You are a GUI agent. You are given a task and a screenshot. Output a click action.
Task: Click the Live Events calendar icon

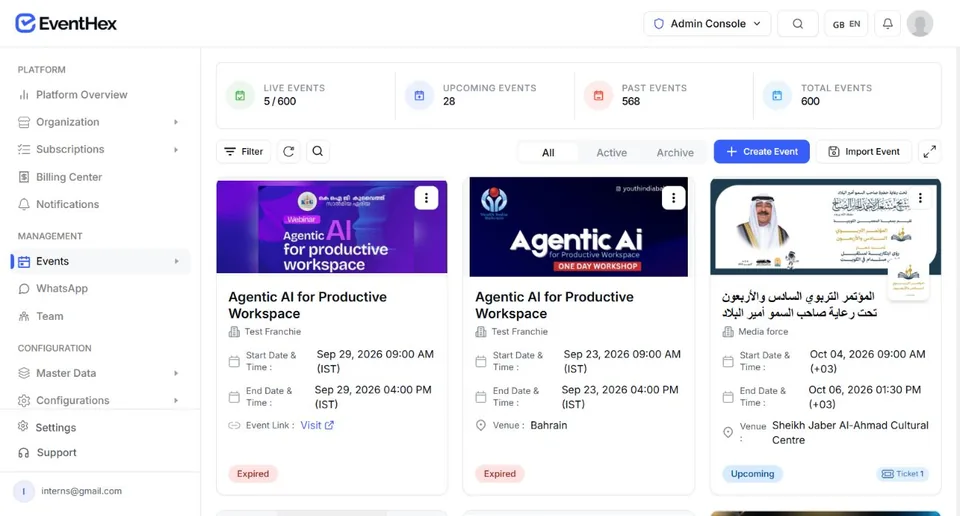click(240, 95)
